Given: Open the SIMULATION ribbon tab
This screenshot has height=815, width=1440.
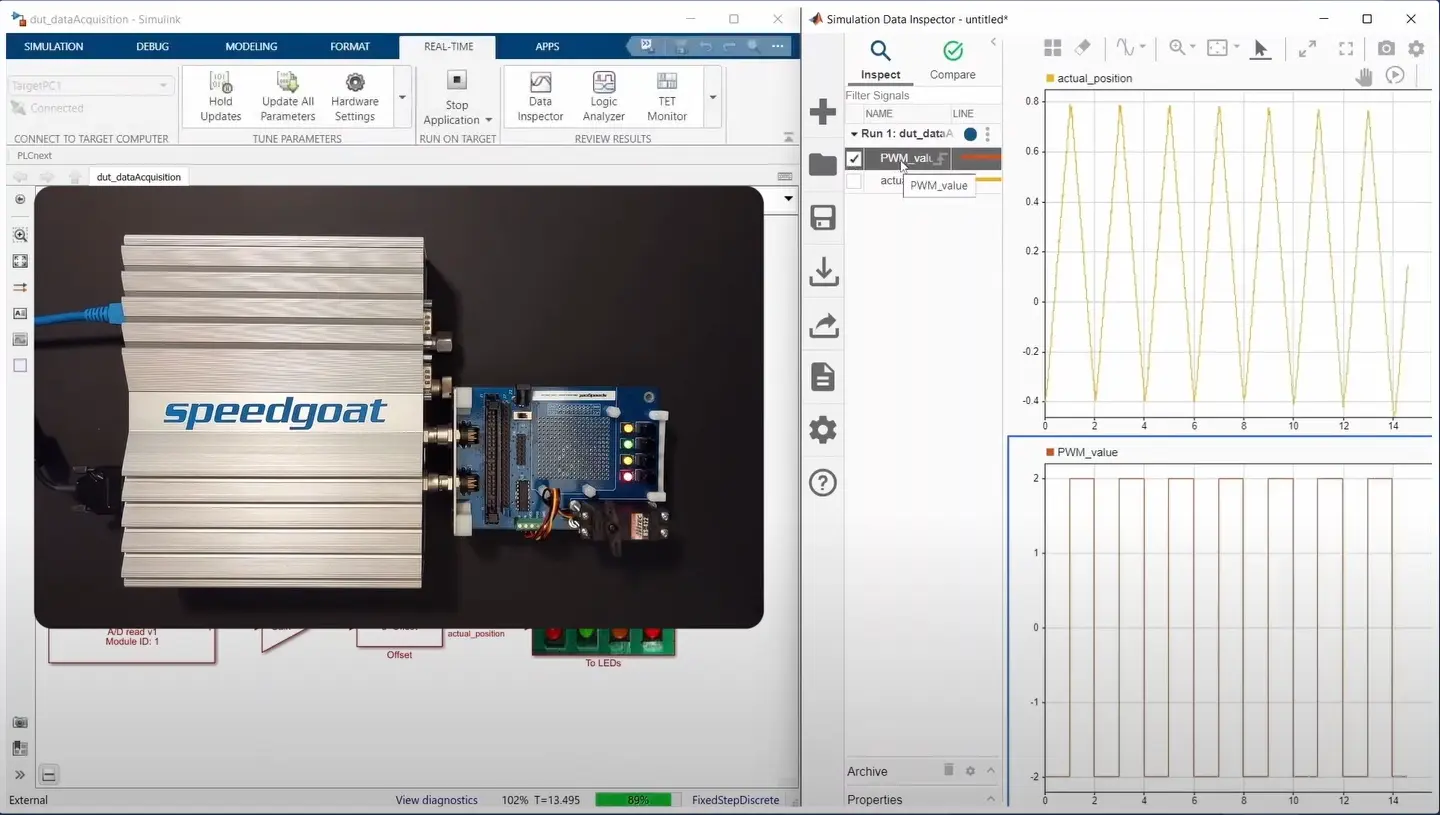Looking at the screenshot, I should click(x=54, y=46).
